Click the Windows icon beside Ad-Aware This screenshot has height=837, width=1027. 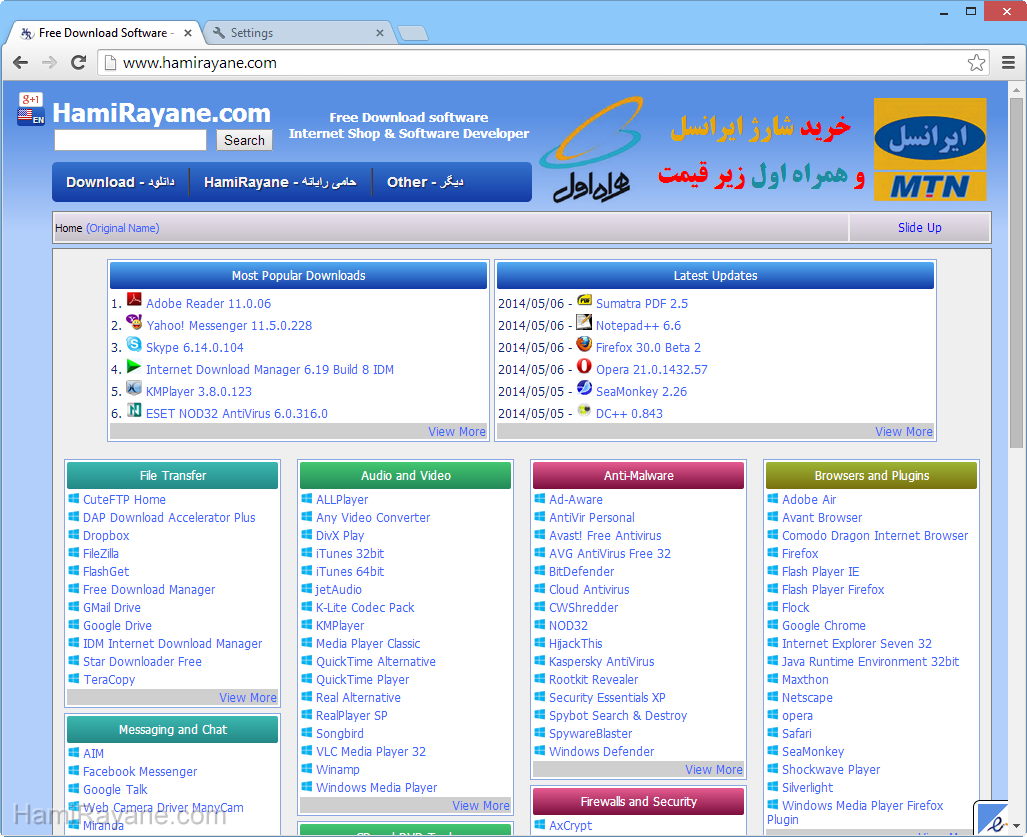coord(540,498)
